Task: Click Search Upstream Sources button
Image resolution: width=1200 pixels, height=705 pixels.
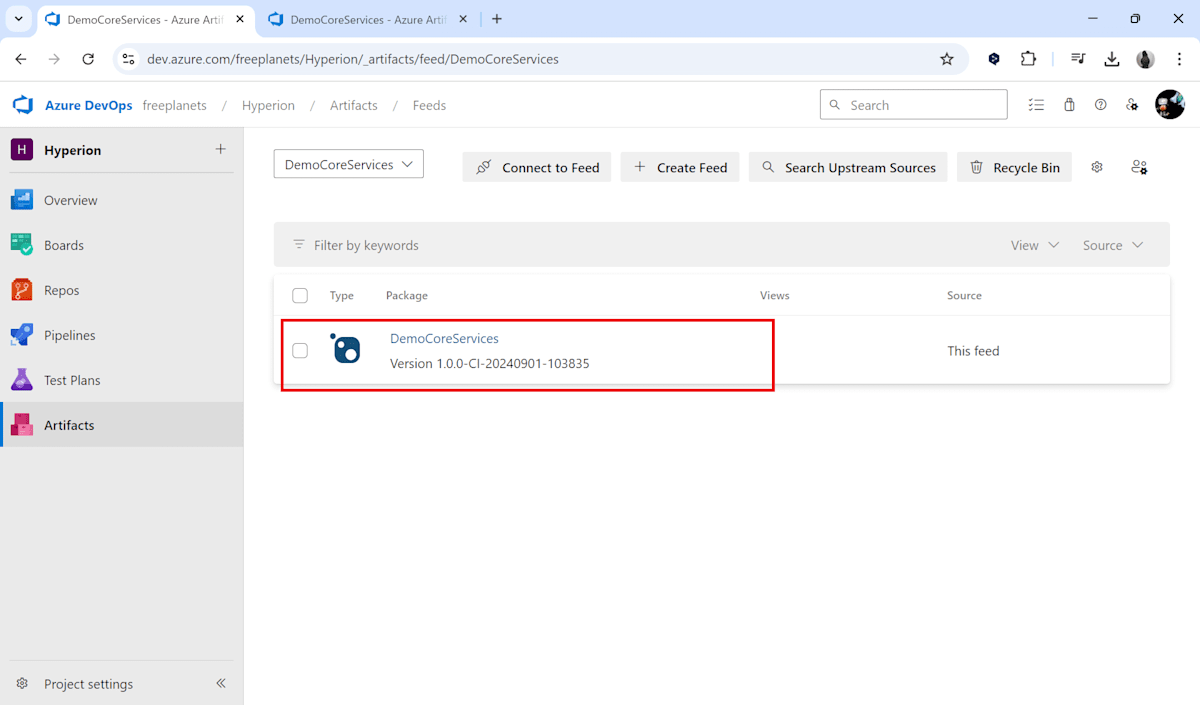Action: pyautogui.click(x=848, y=167)
